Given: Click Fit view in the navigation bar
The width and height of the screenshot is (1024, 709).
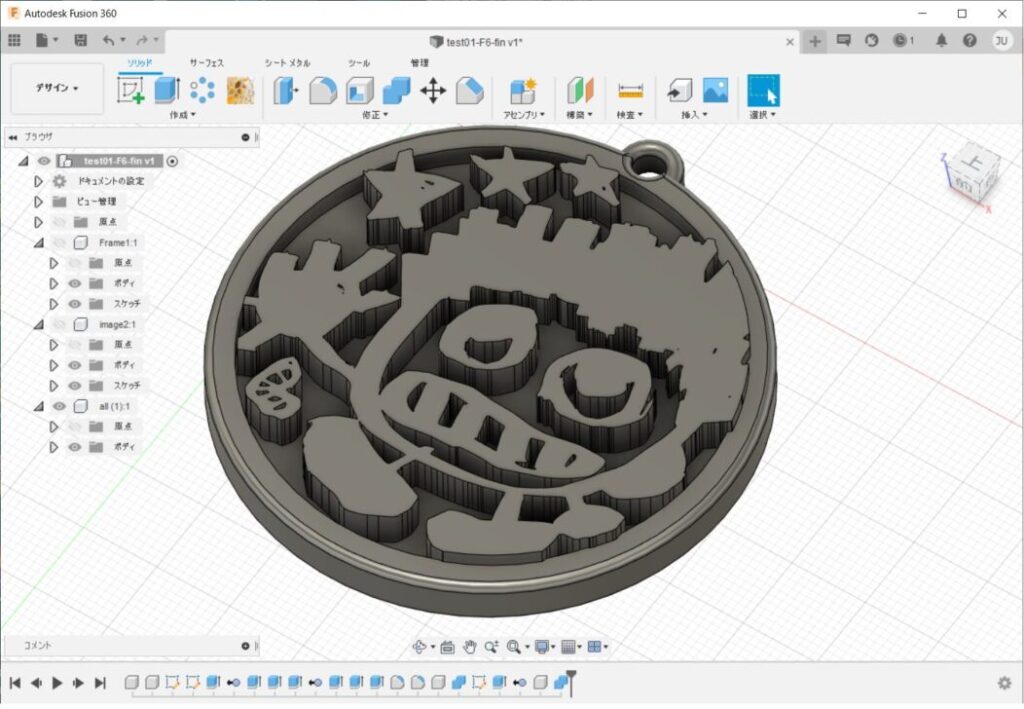Looking at the screenshot, I should pyautogui.click(x=514, y=646).
